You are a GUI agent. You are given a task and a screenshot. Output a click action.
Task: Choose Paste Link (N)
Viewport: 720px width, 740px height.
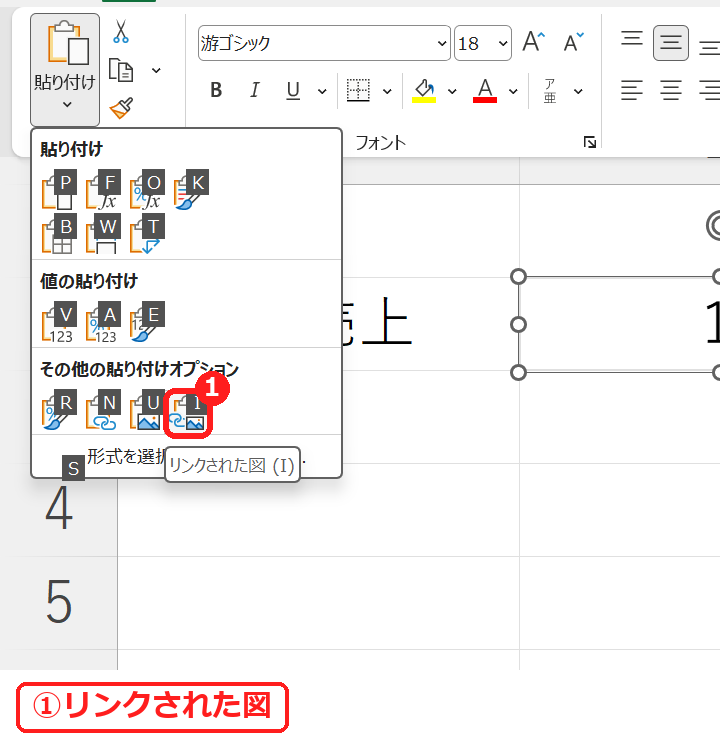[x=103, y=411]
